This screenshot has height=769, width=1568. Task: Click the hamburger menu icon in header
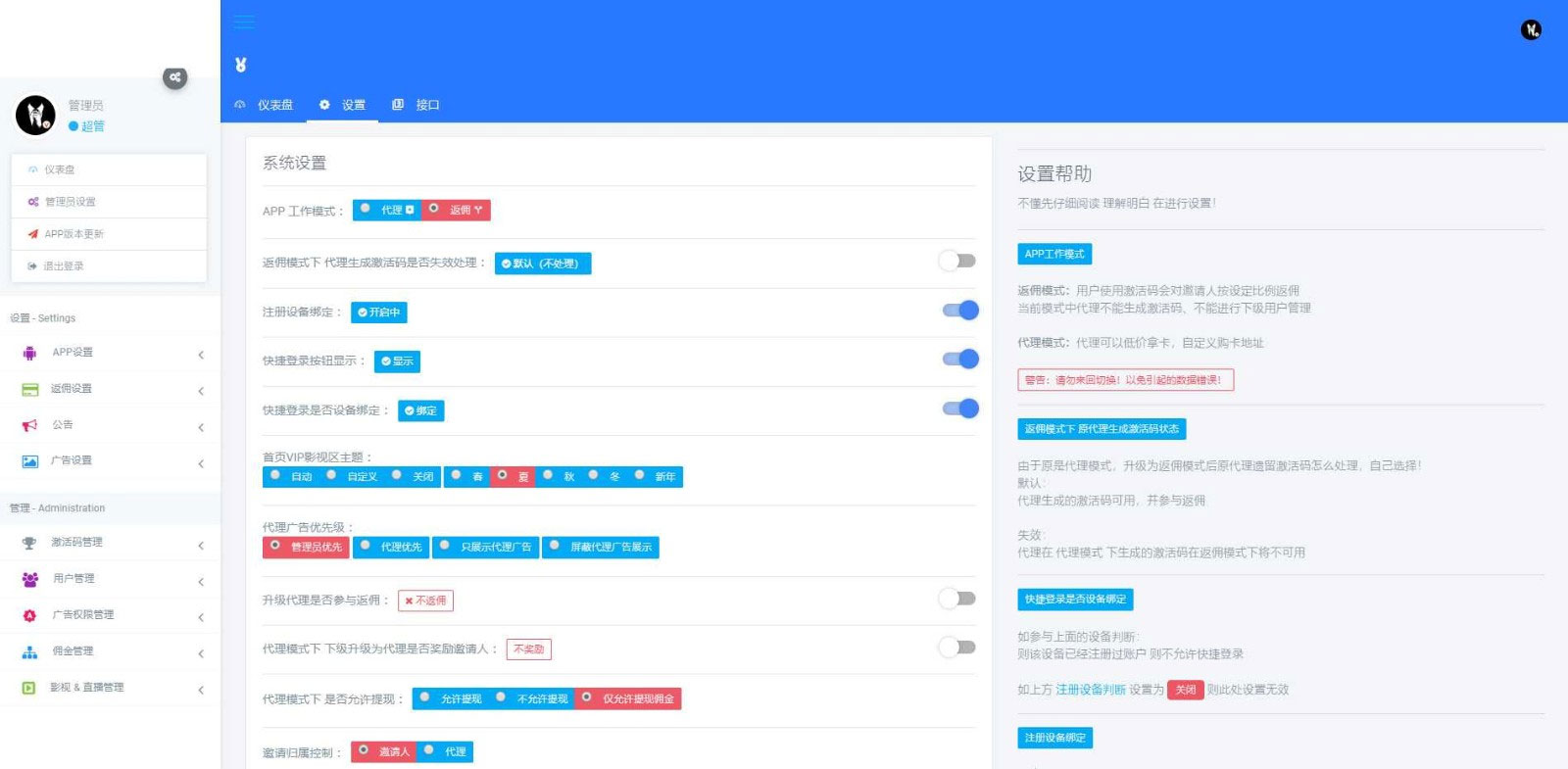(x=244, y=22)
